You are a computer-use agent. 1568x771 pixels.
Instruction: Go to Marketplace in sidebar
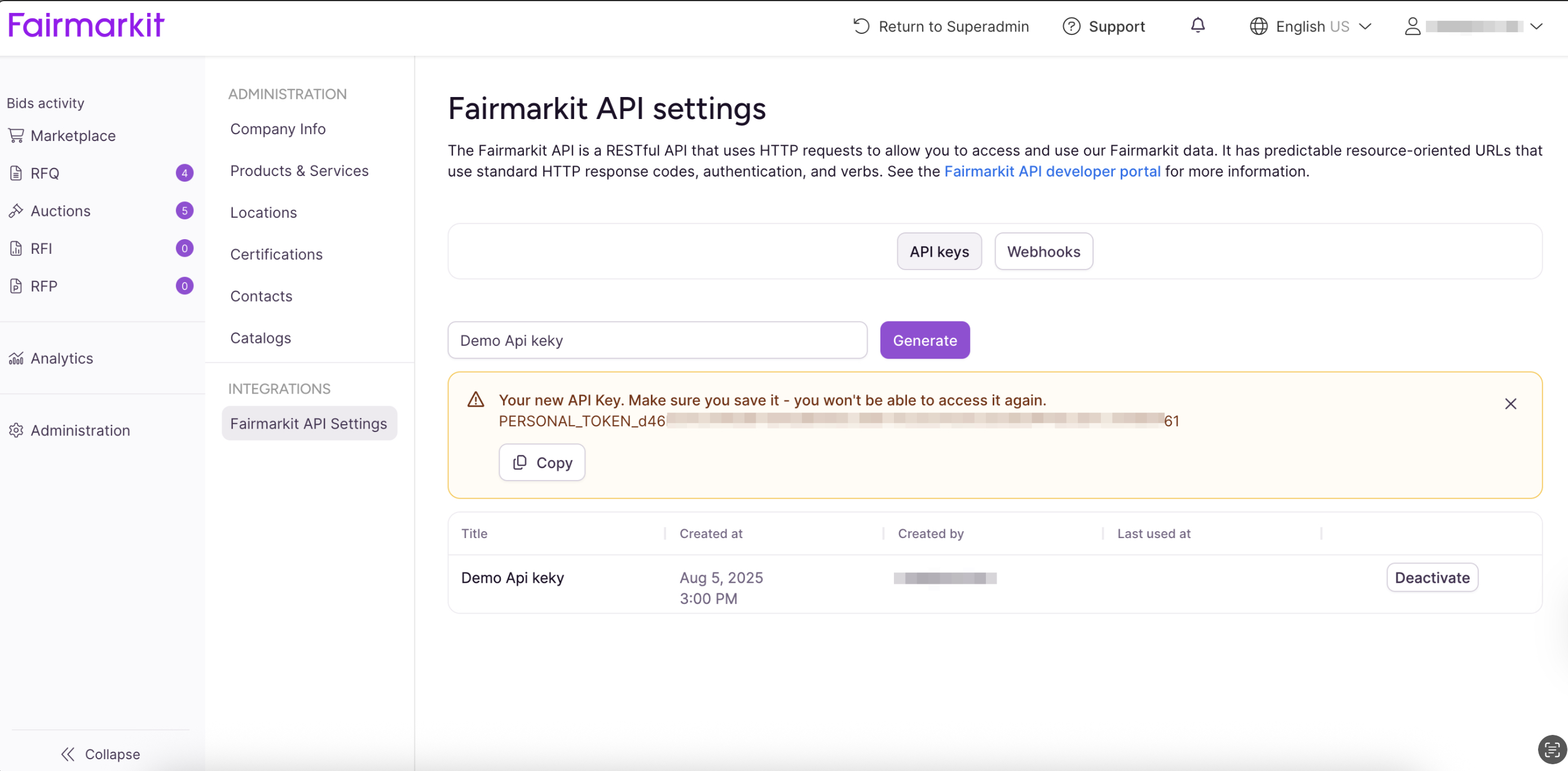(x=73, y=135)
